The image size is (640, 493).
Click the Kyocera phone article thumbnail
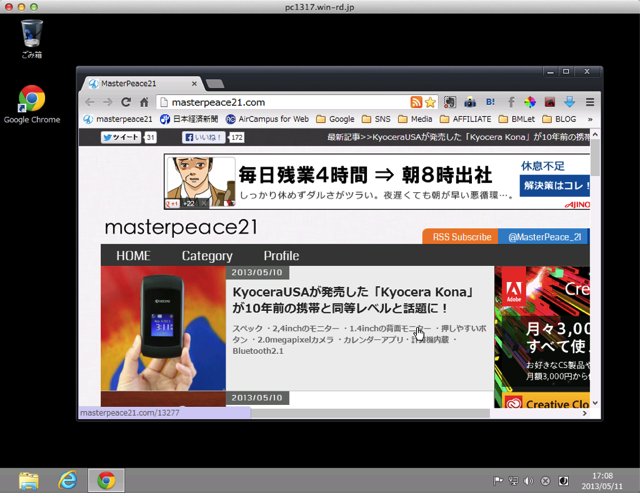(163, 328)
